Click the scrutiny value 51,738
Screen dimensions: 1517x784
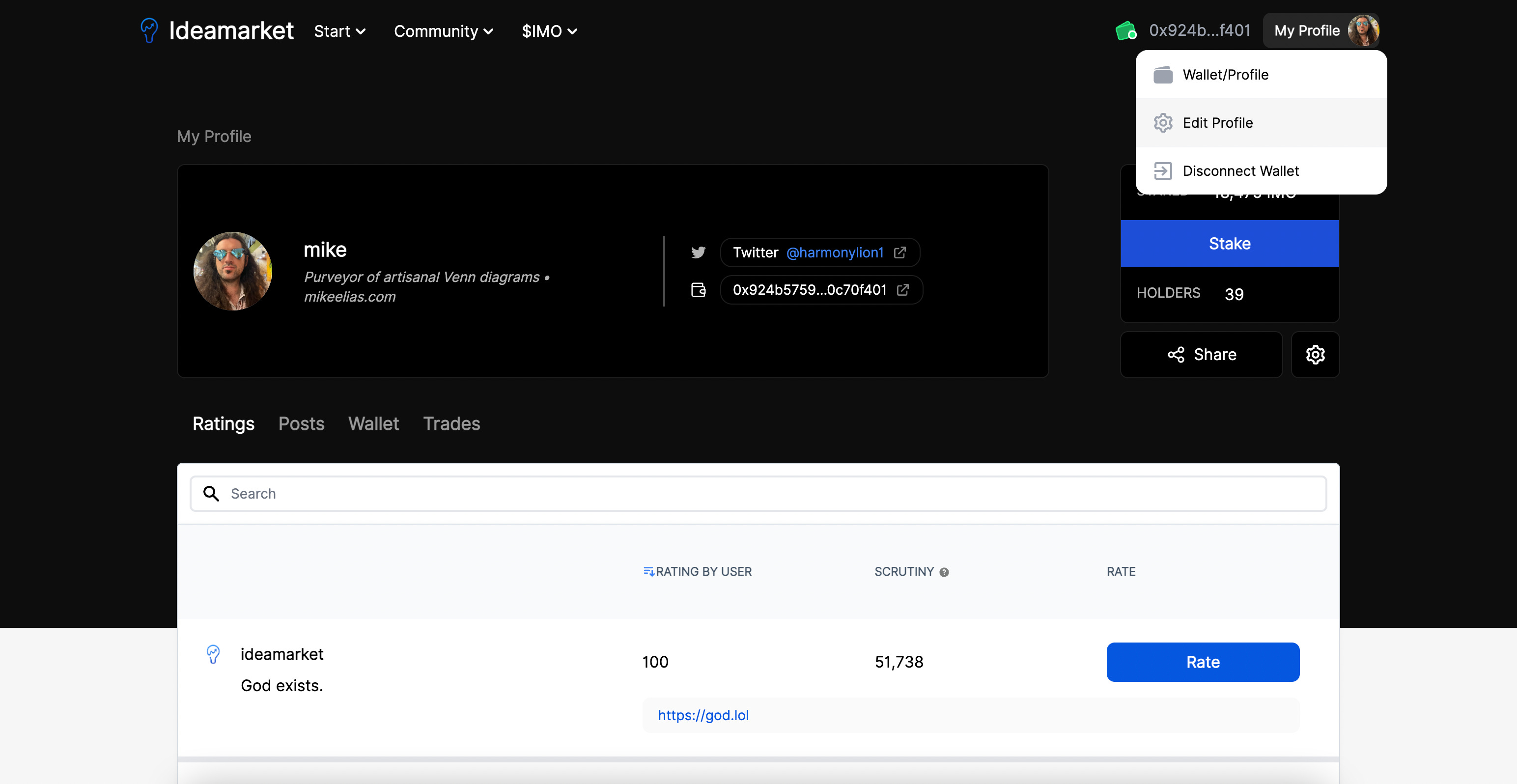click(x=899, y=662)
